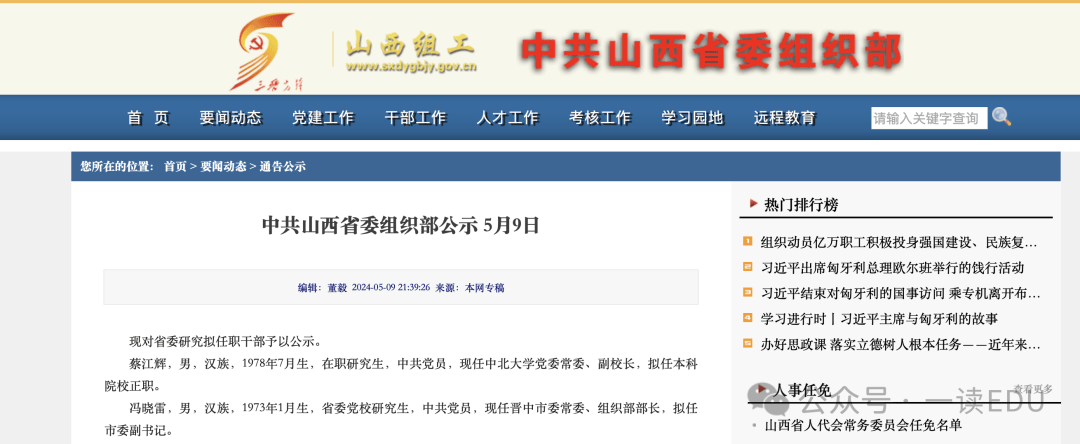Open the 要闻动态 navigation menu
Screen dimensions: 1080x444
[231, 118]
